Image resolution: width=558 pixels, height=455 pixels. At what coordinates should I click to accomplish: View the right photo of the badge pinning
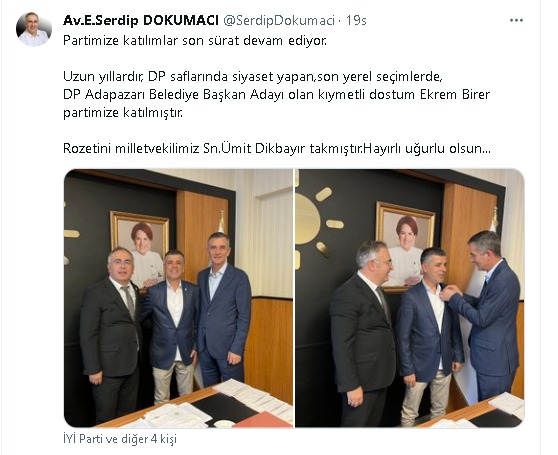click(410, 298)
